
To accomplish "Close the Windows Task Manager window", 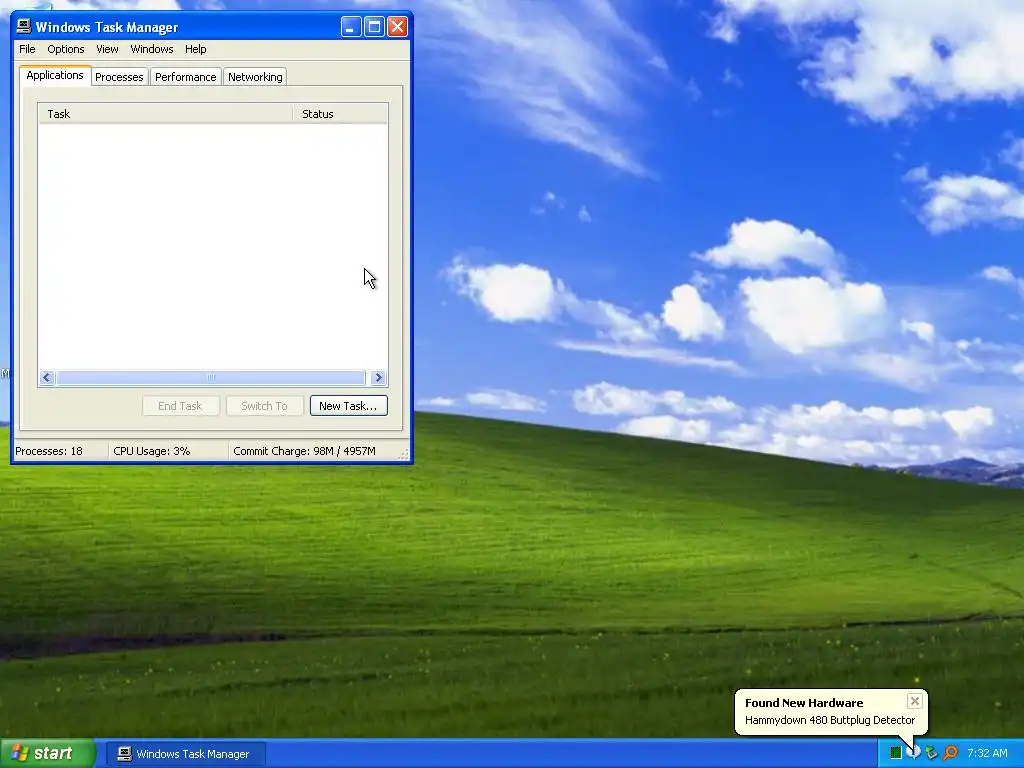I will point(397,27).
